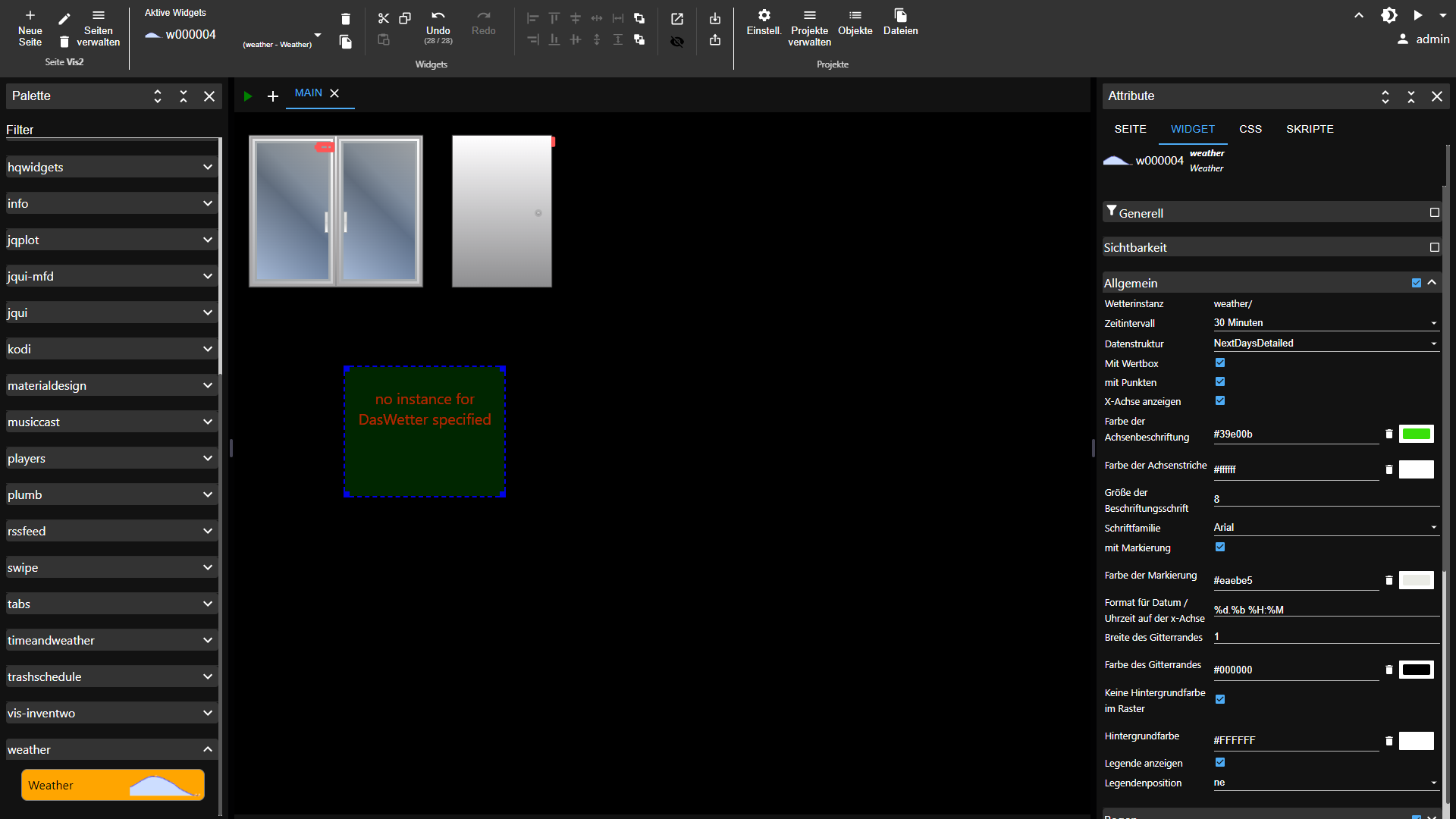Toggle the Mit Wertbox checkbox

[x=1220, y=363]
